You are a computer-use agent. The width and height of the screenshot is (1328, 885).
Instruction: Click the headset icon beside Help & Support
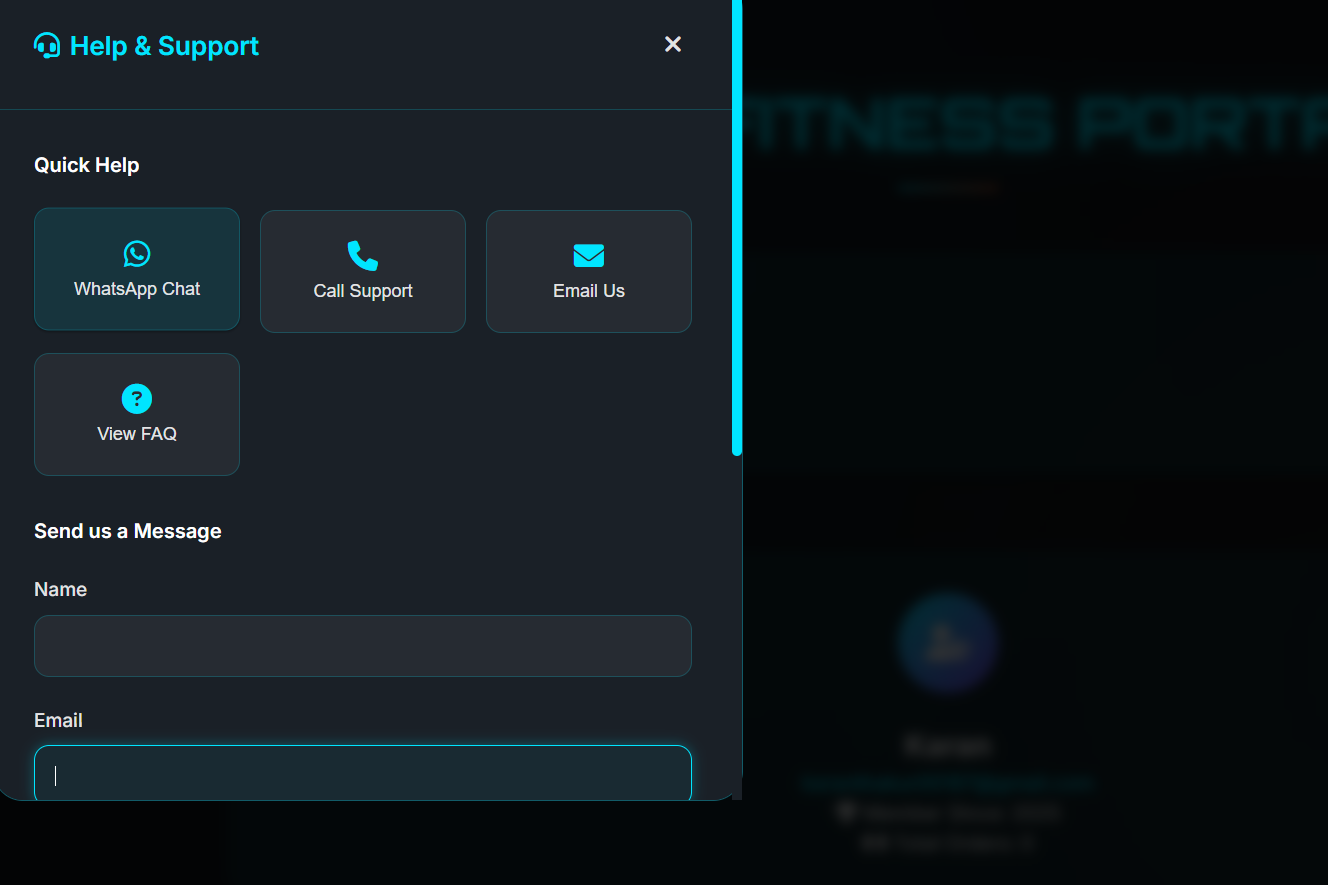[46, 44]
